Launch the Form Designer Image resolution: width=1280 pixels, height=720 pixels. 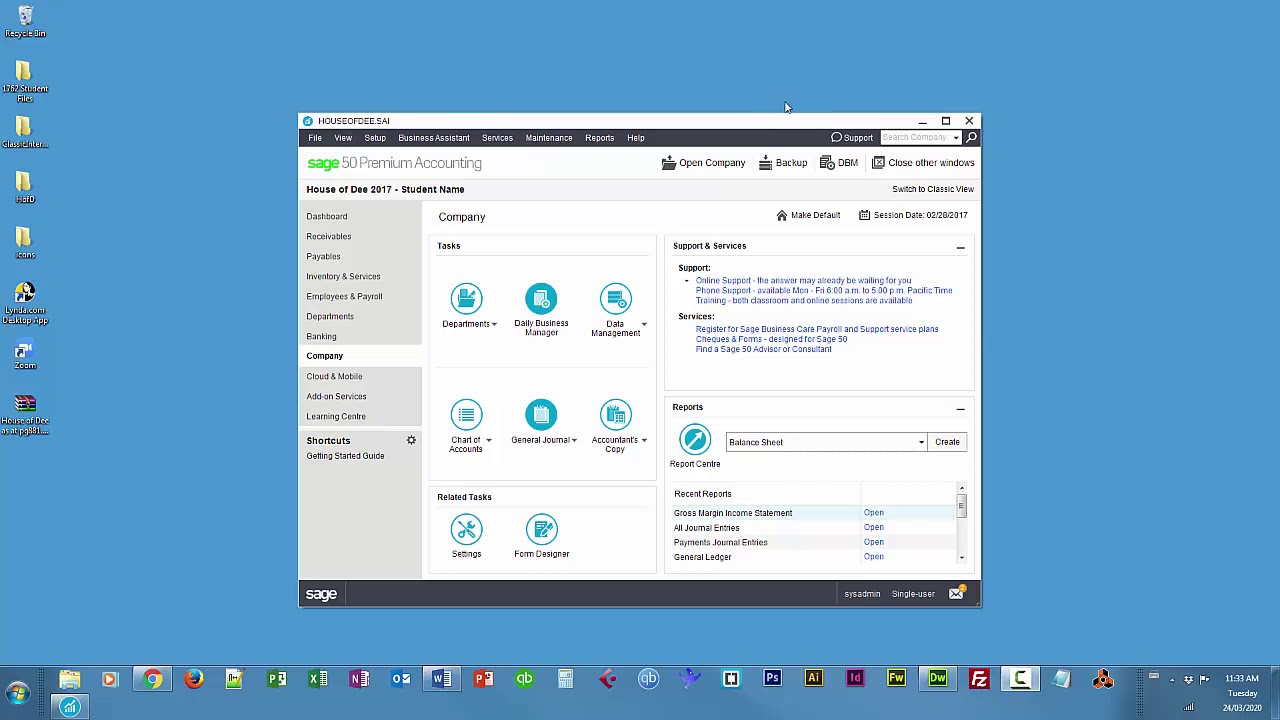pos(541,530)
